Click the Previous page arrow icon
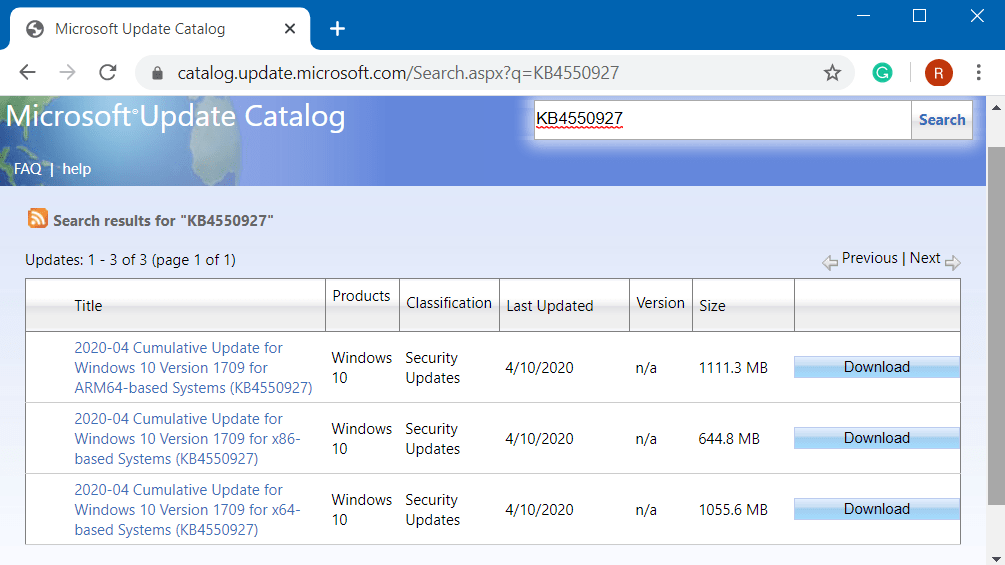 [x=830, y=263]
